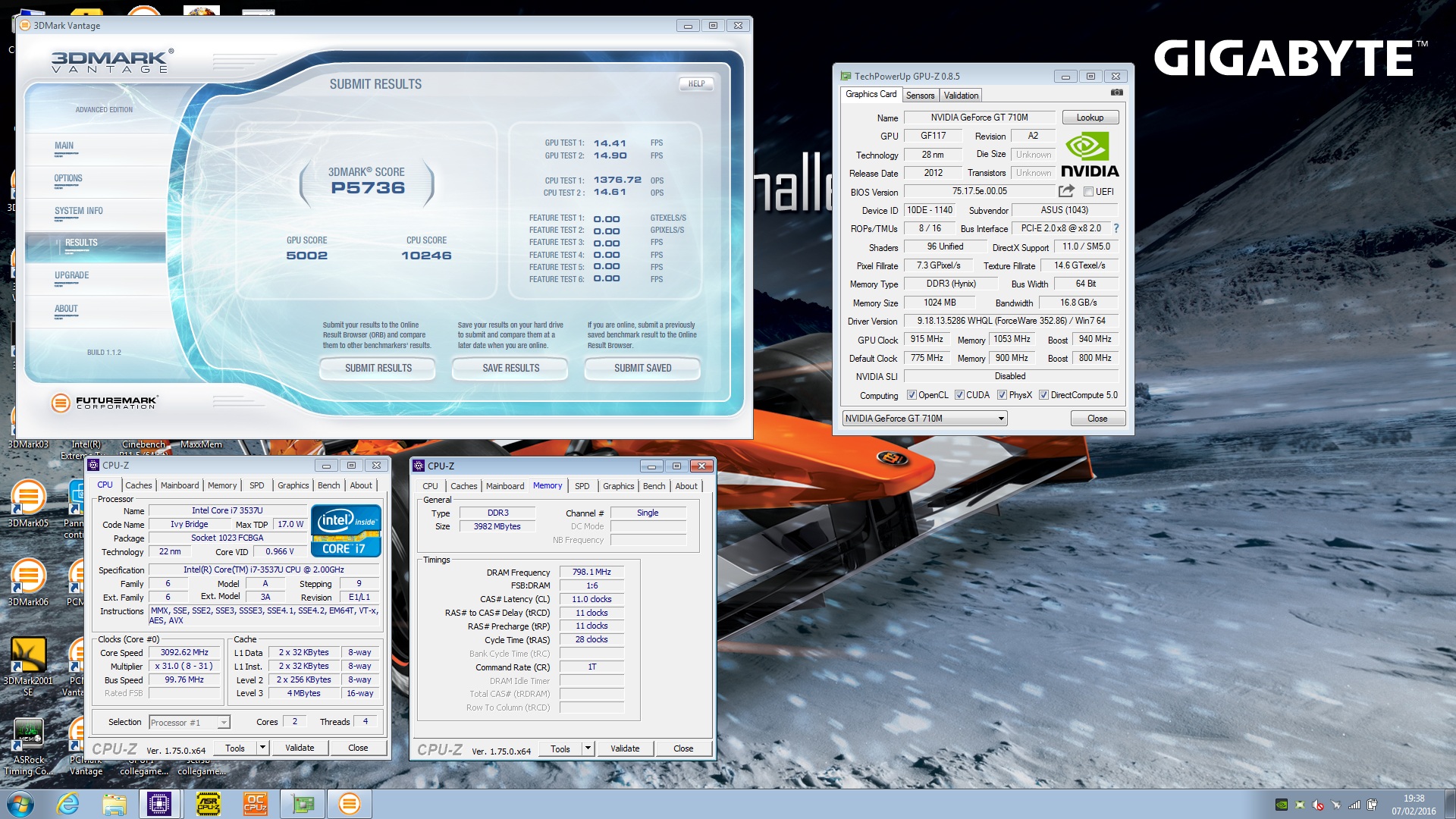The image size is (1456, 819).
Task: Open the power plug tray icon
Action: (x=1372, y=805)
